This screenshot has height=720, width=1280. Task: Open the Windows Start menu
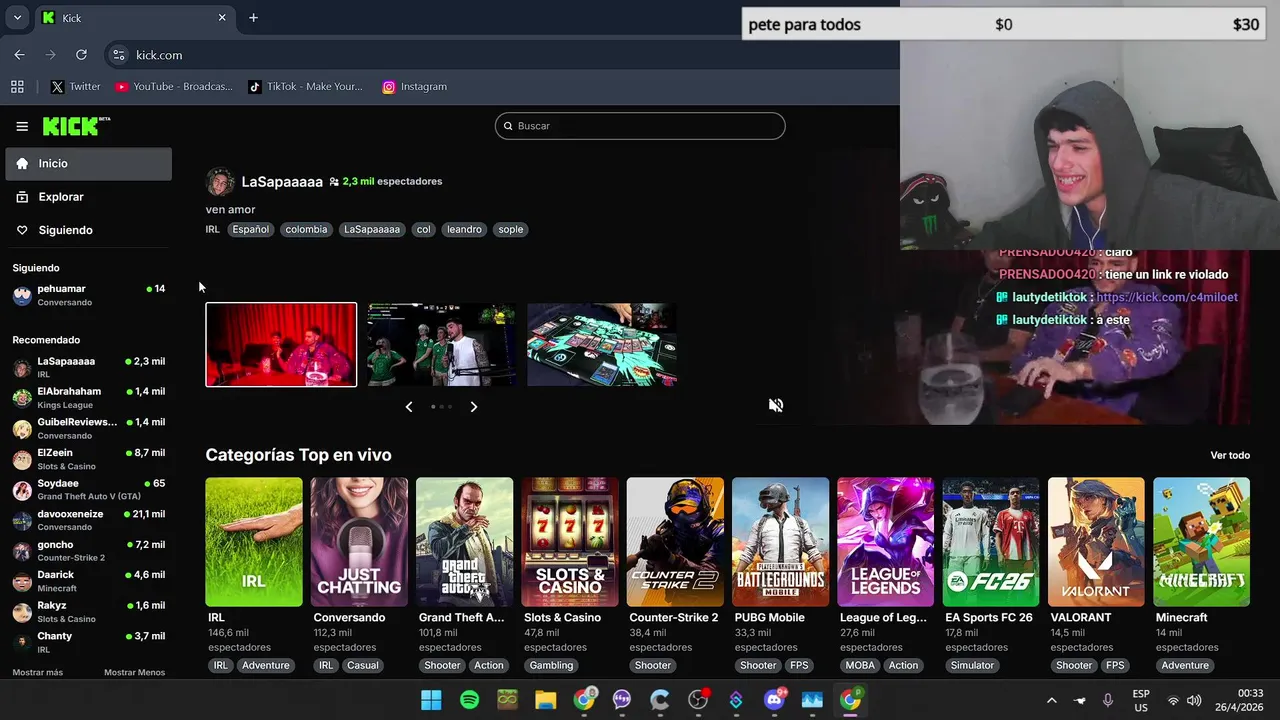coord(431,700)
